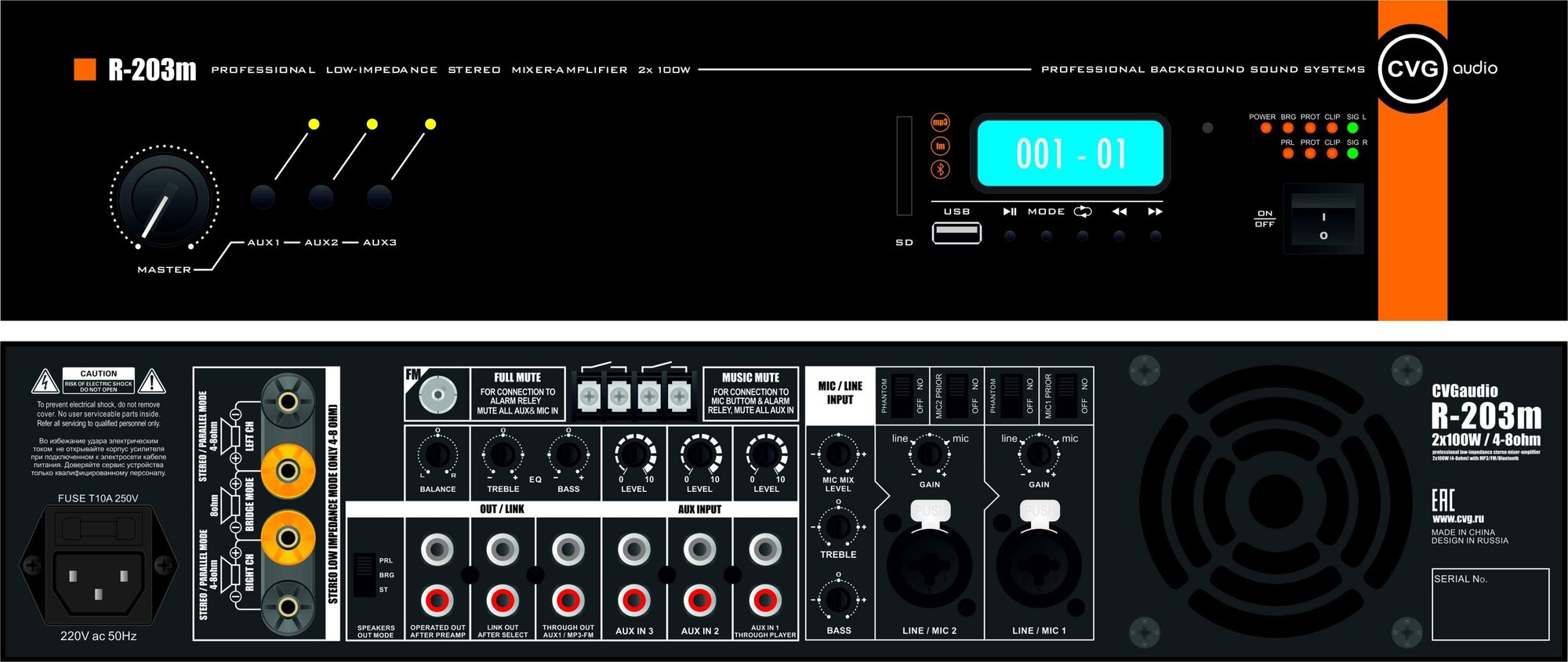Viewport: 1568px width, 662px height.
Task: Click the white RCA jack of THROUGH OUT
Action: (x=568, y=550)
